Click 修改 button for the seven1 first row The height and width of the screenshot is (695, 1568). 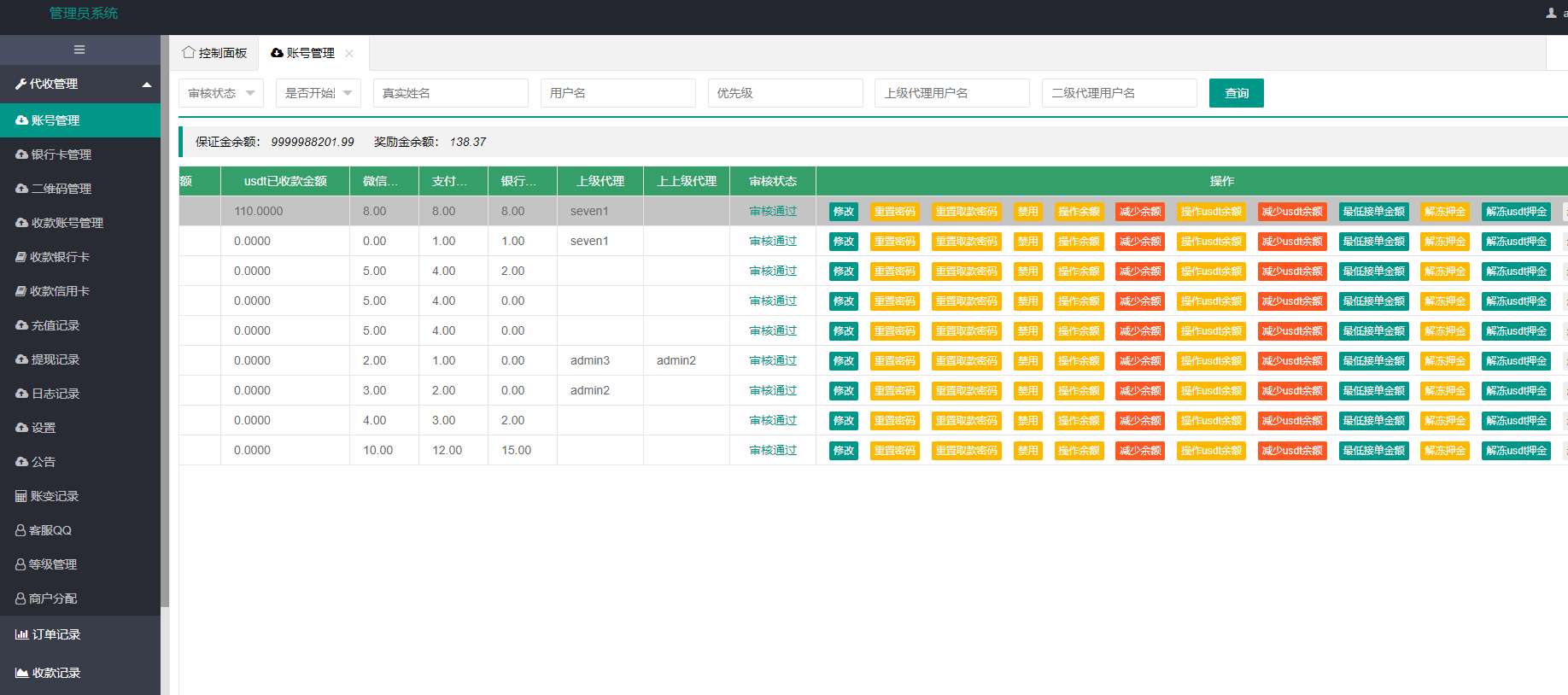pyautogui.click(x=844, y=212)
